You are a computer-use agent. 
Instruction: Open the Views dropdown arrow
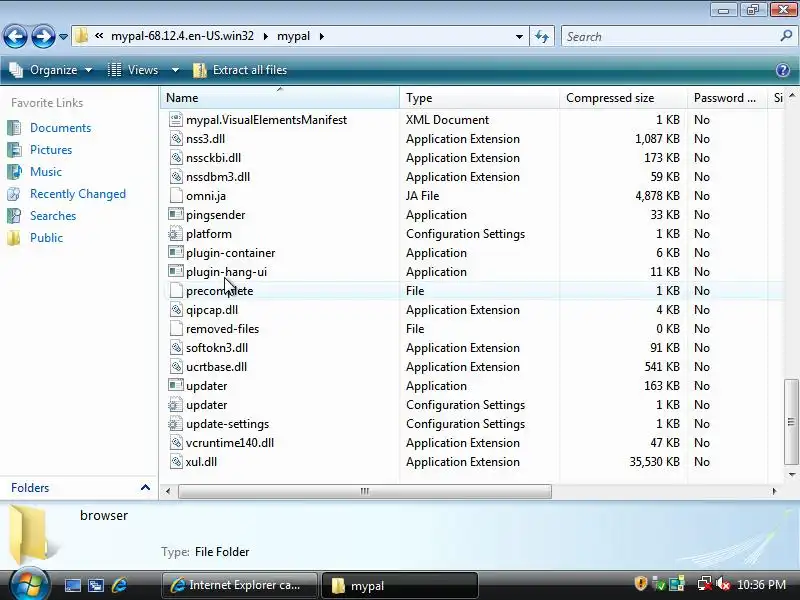pos(175,70)
